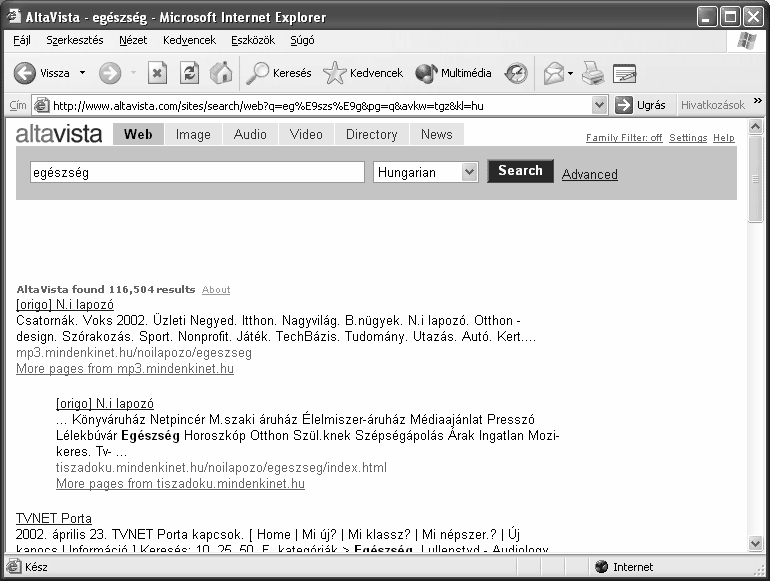Switch to the News tab

click(x=437, y=134)
